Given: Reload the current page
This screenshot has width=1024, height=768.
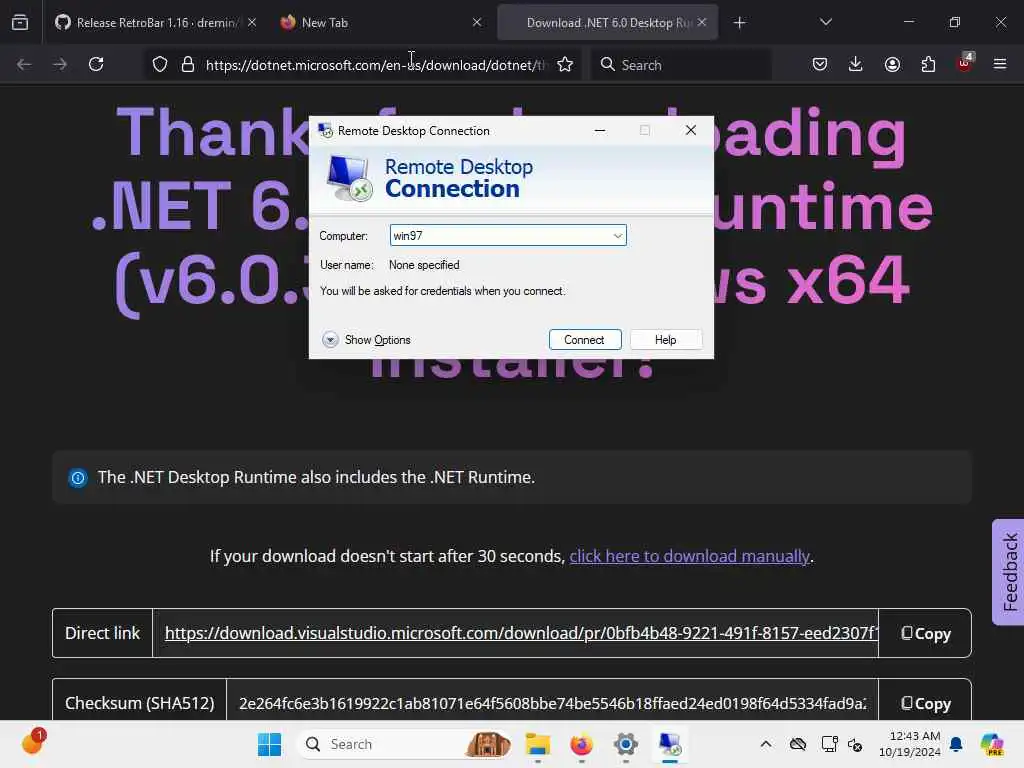Looking at the screenshot, I should click(x=96, y=64).
